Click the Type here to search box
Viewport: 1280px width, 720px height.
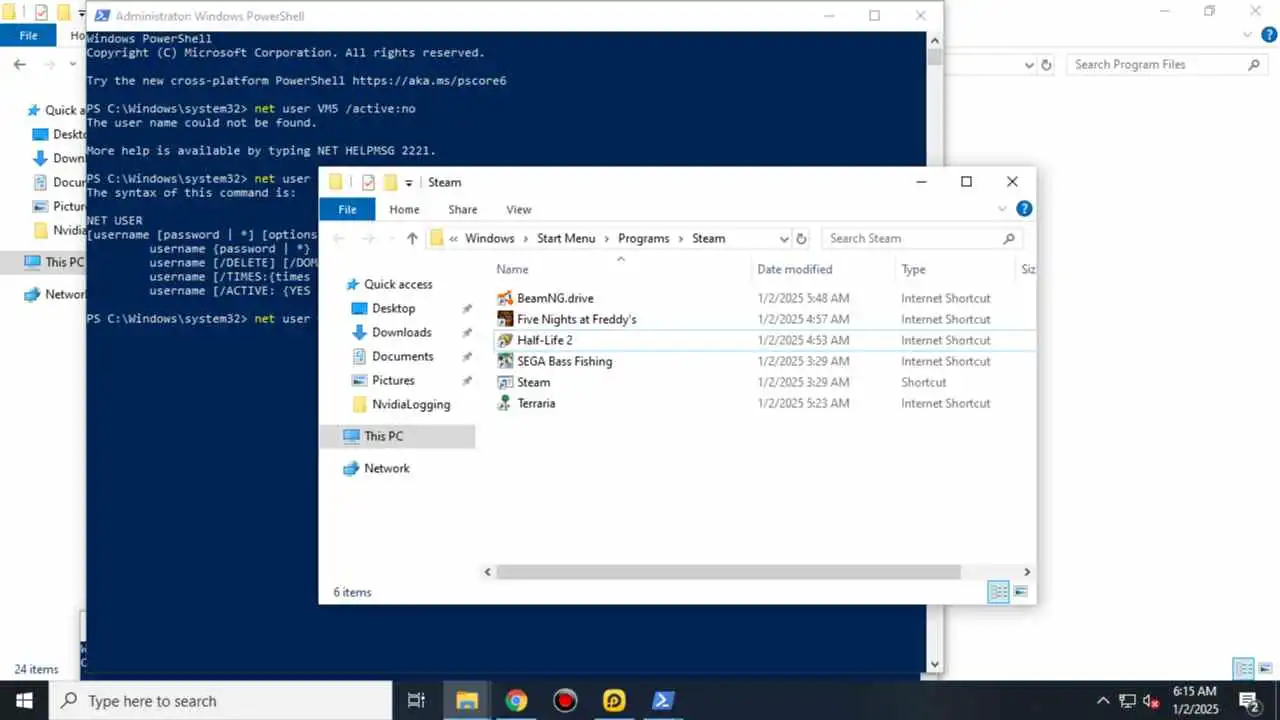pos(220,701)
